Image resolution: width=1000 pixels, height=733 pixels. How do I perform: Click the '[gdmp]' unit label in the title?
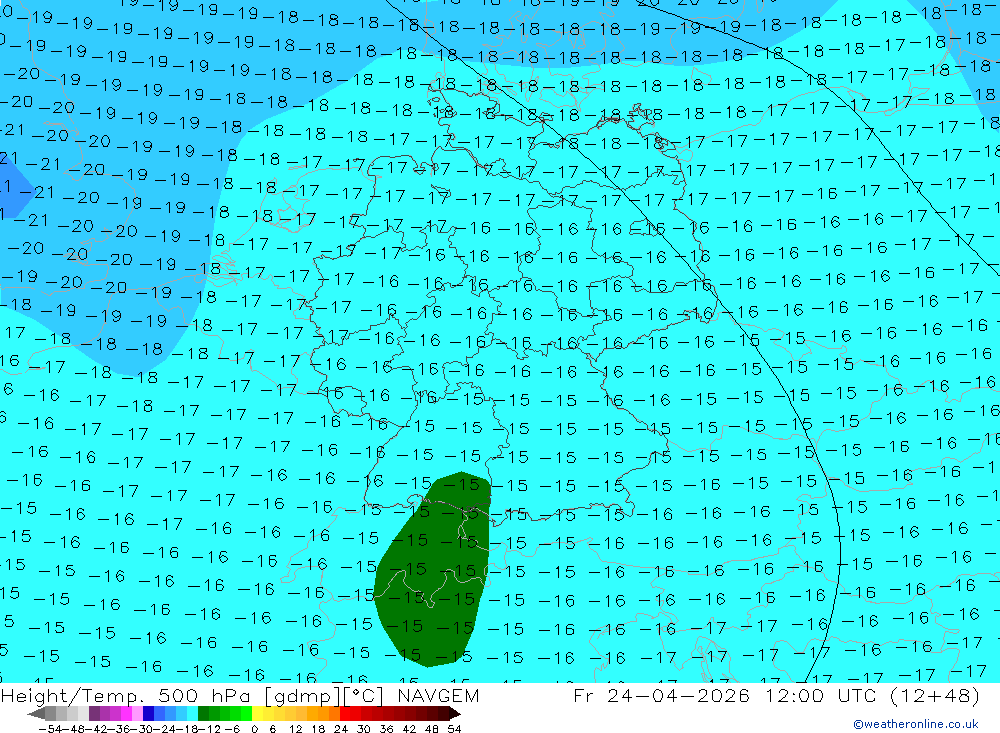point(303,696)
